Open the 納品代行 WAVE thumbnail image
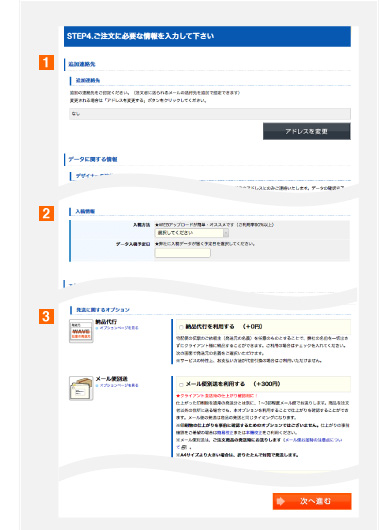 [81, 331]
